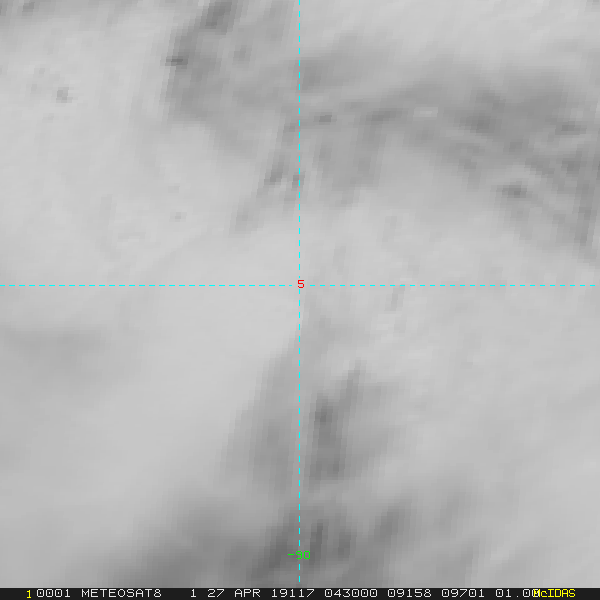Click the 0001 text in status line
Viewport: 600px width, 600px height.
pos(53,593)
